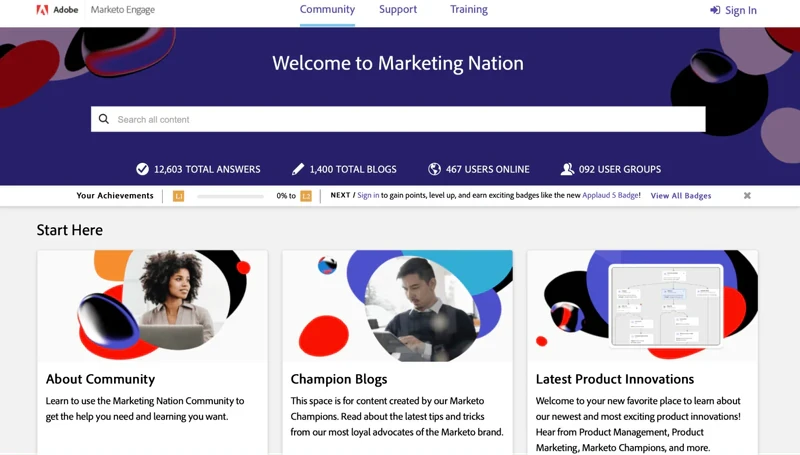Click the L1 level badge icon
This screenshot has width=800, height=455.
178,196
